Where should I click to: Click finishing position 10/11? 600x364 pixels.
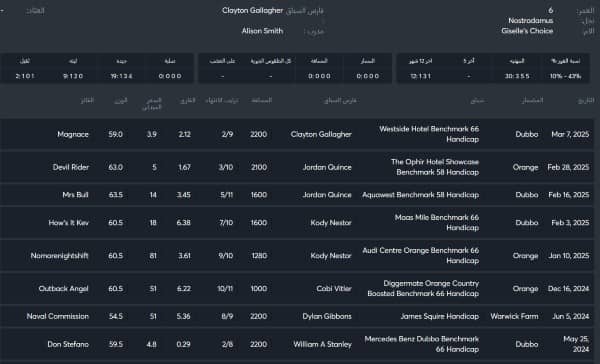[225, 289]
